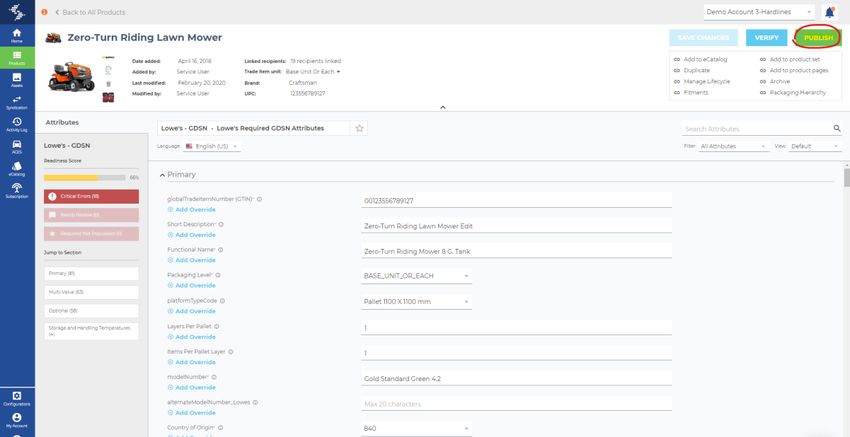Click the orange alert icon beside Back
Image resolution: width=850 pixels, height=437 pixels.
44,12
